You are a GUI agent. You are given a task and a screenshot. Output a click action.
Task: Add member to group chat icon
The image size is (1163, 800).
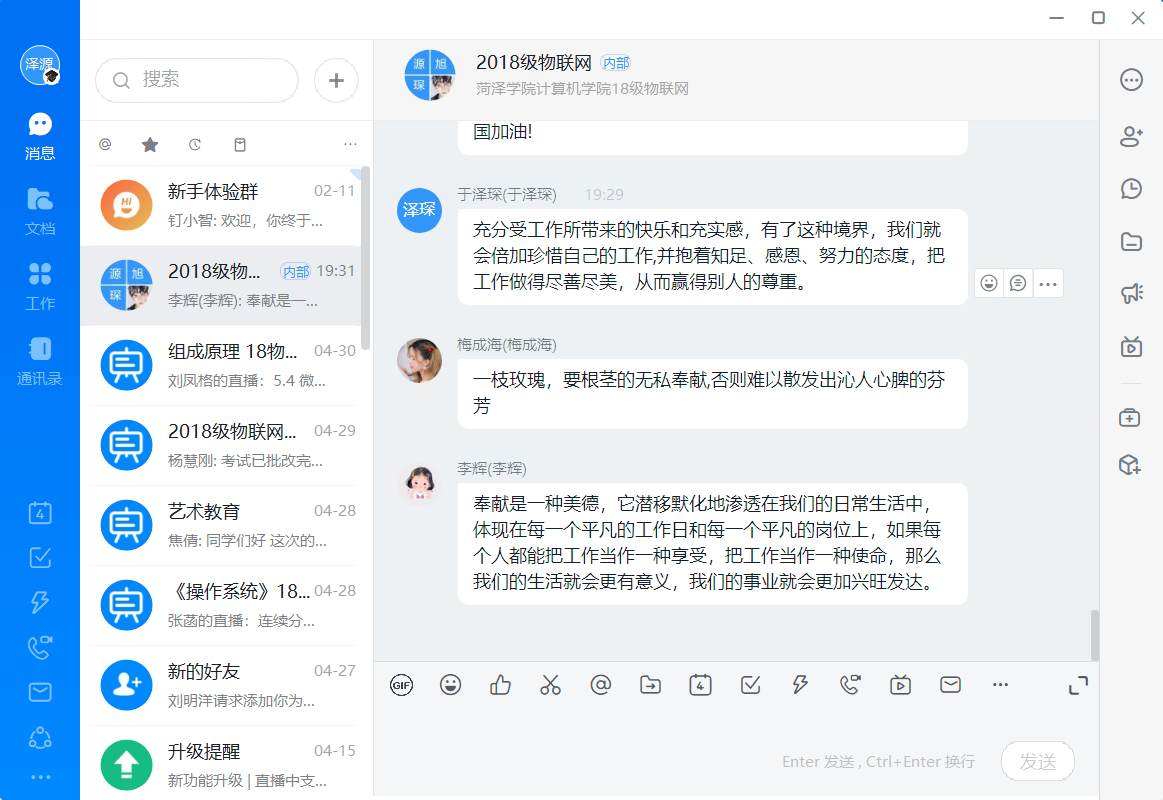pyautogui.click(x=1131, y=137)
